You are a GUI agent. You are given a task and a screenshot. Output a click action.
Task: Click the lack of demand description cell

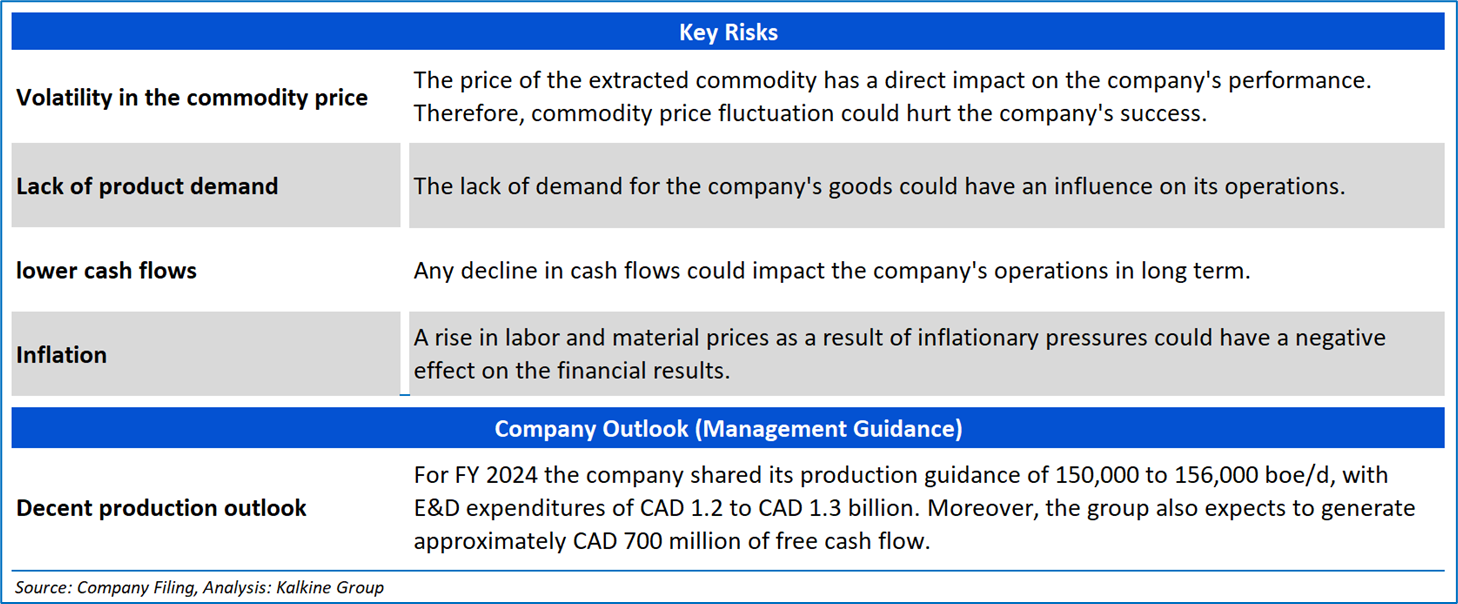coord(879,186)
